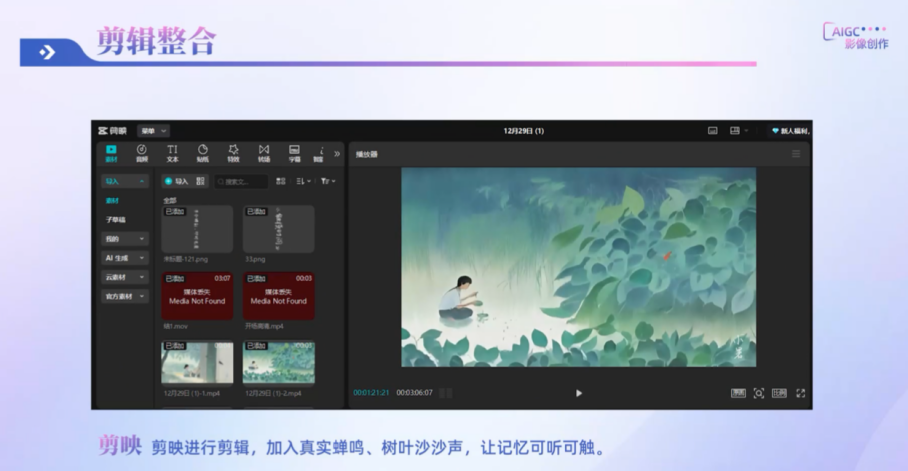Click the slide's blue arrow badge
The width and height of the screenshot is (908, 471).
[47, 52]
